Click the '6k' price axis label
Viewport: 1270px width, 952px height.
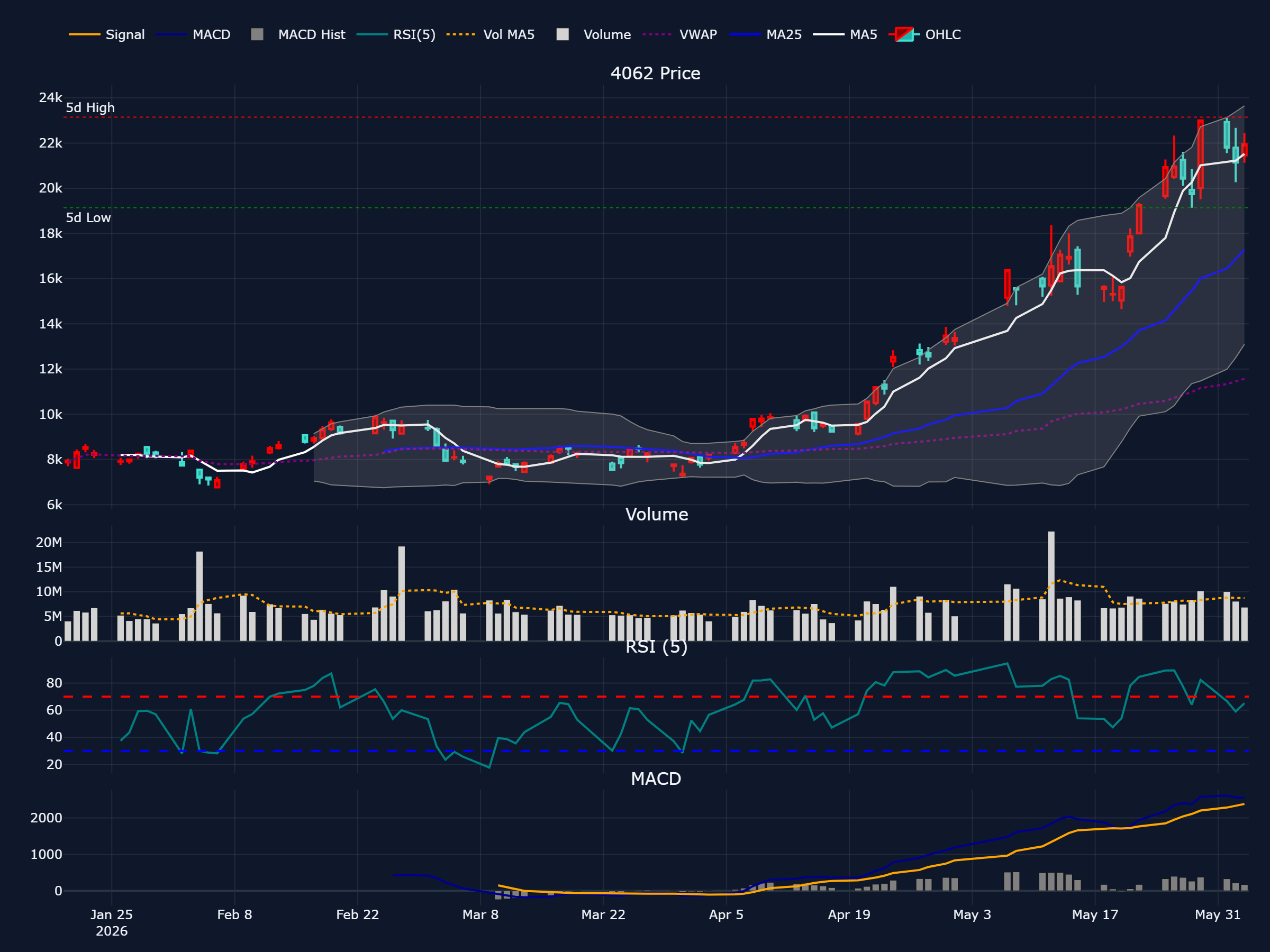pyautogui.click(x=55, y=505)
